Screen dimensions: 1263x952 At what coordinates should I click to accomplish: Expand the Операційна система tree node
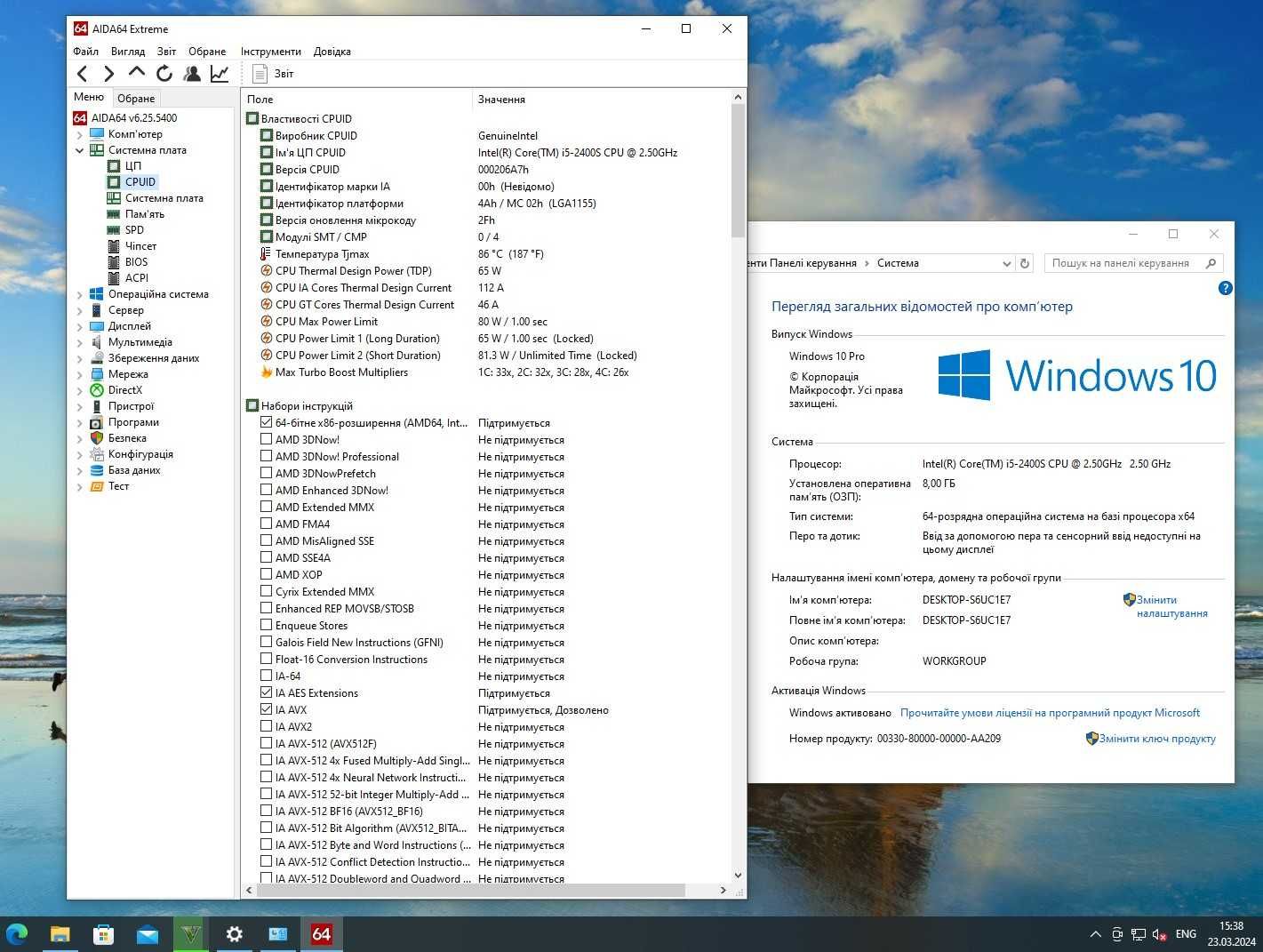point(80,295)
